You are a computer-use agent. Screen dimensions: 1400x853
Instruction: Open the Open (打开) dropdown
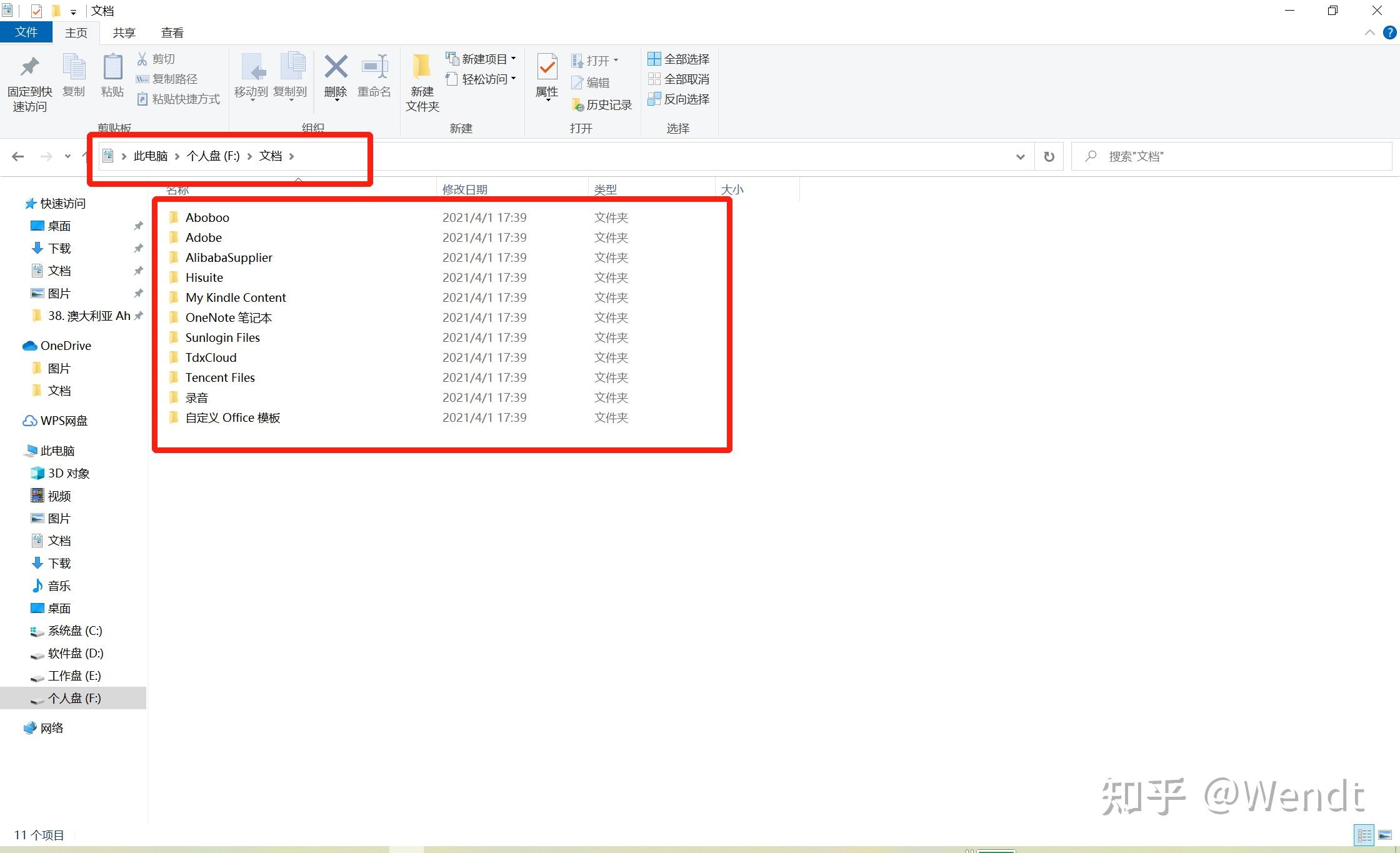tap(594, 61)
